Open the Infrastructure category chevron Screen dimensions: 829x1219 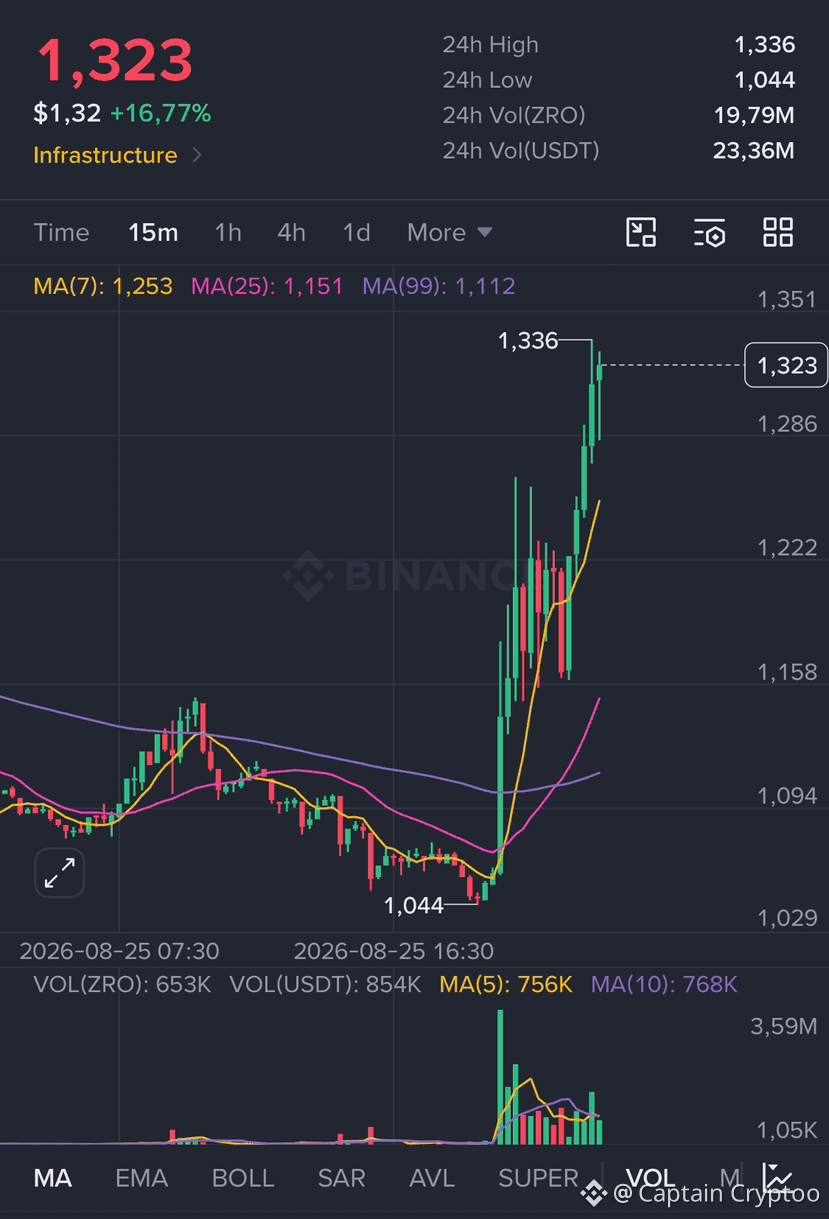pyautogui.click(x=197, y=155)
